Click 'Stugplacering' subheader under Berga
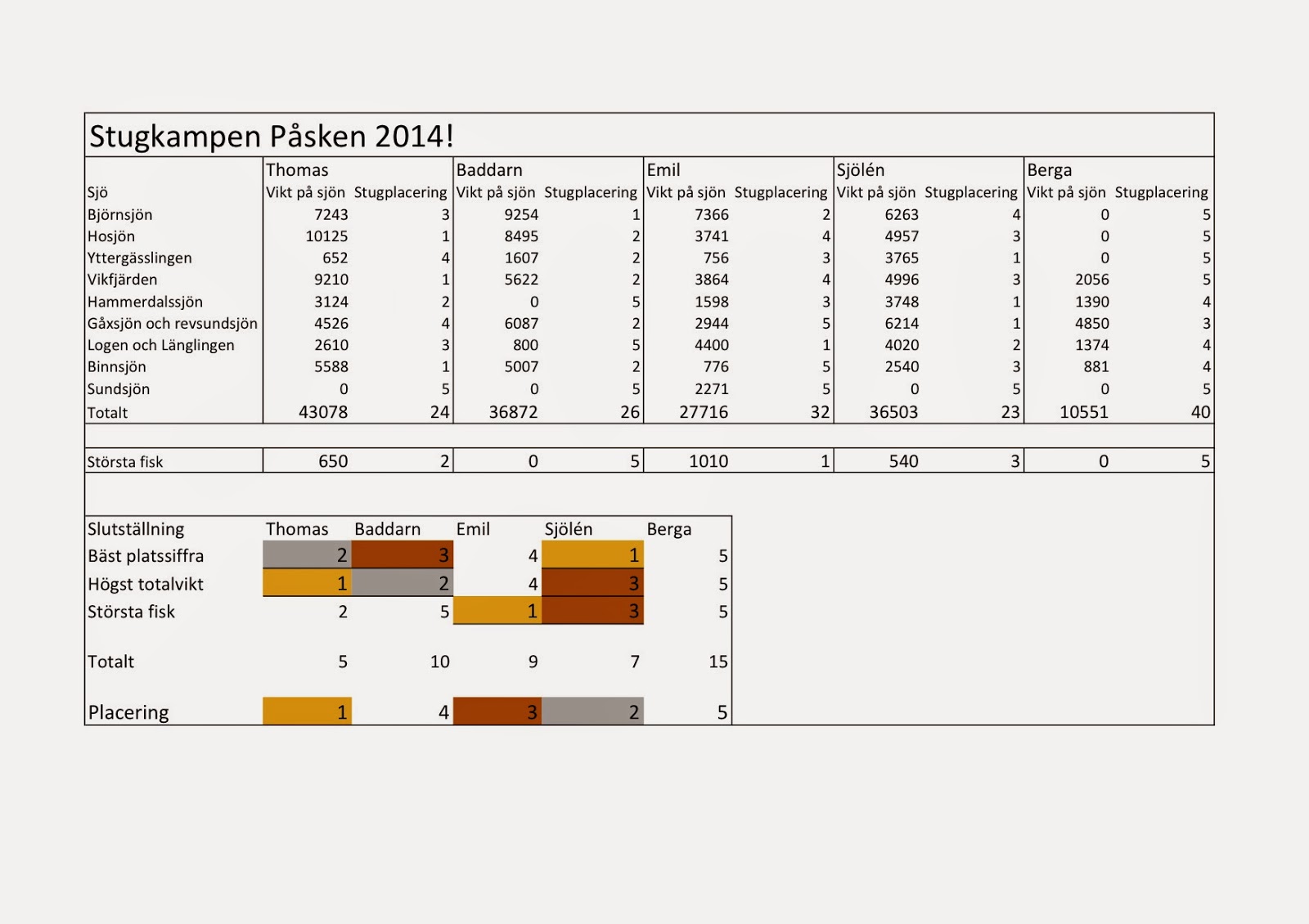This screenshot has height=924, width=1309. pos(1162,192)
